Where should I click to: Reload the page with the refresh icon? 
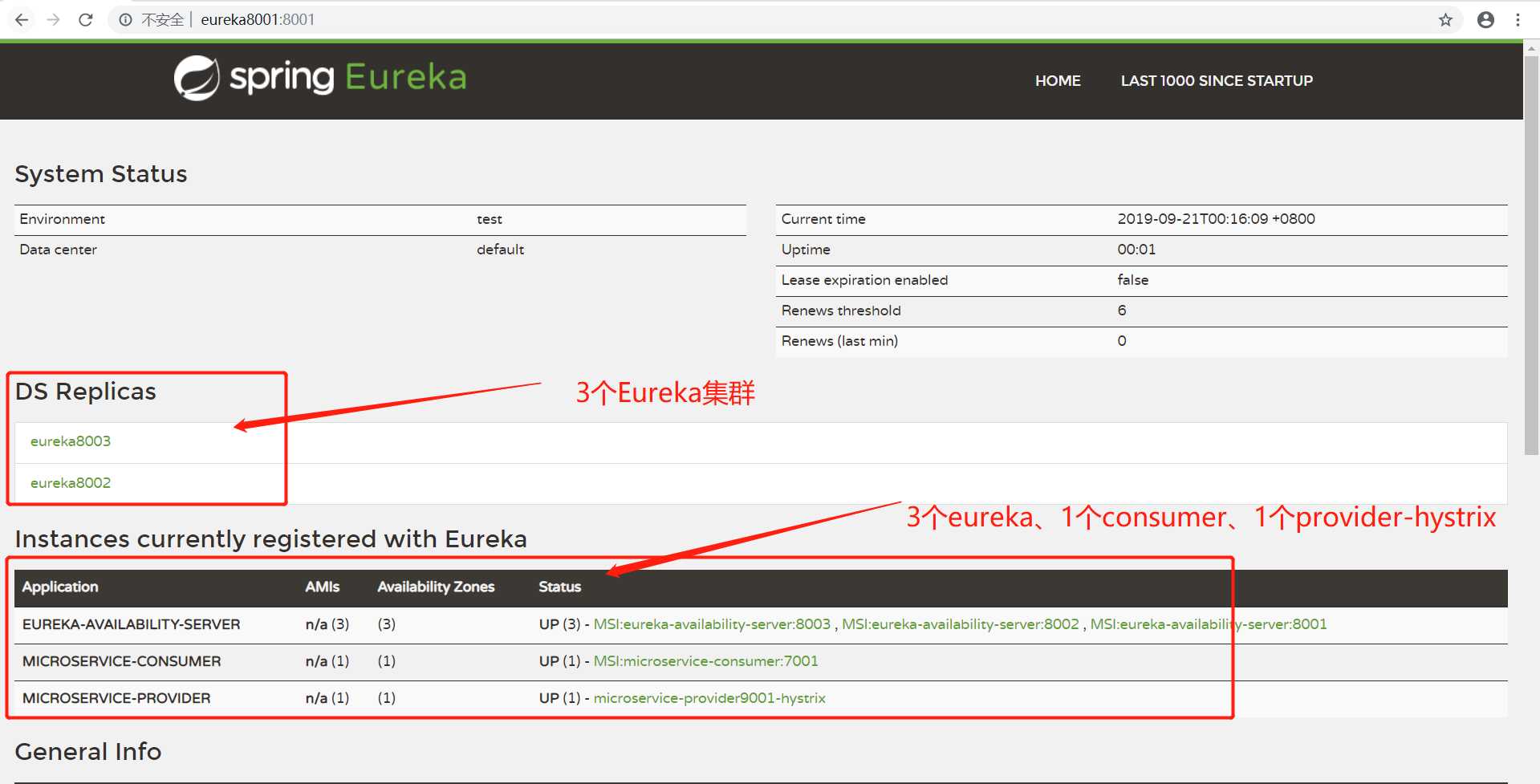[85, 19]
